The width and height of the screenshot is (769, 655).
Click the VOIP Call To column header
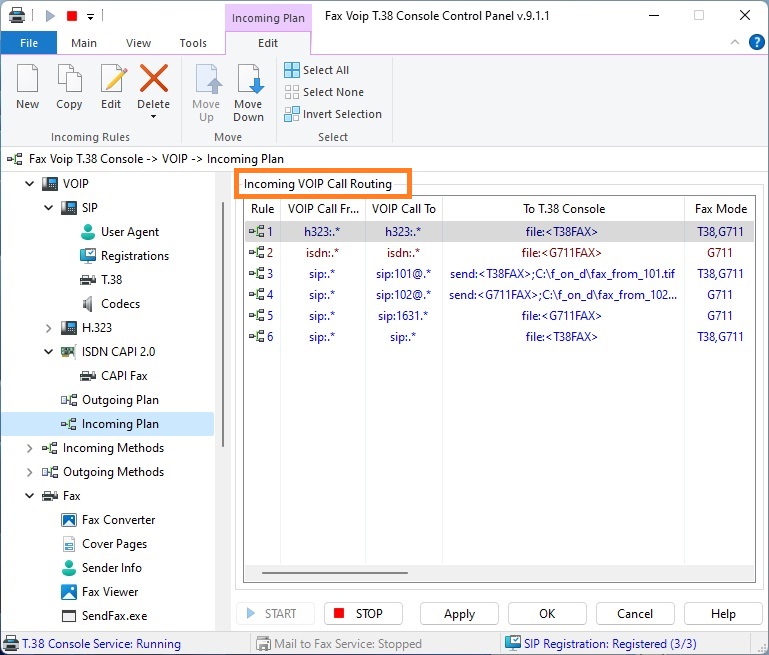tap(404, 209)
